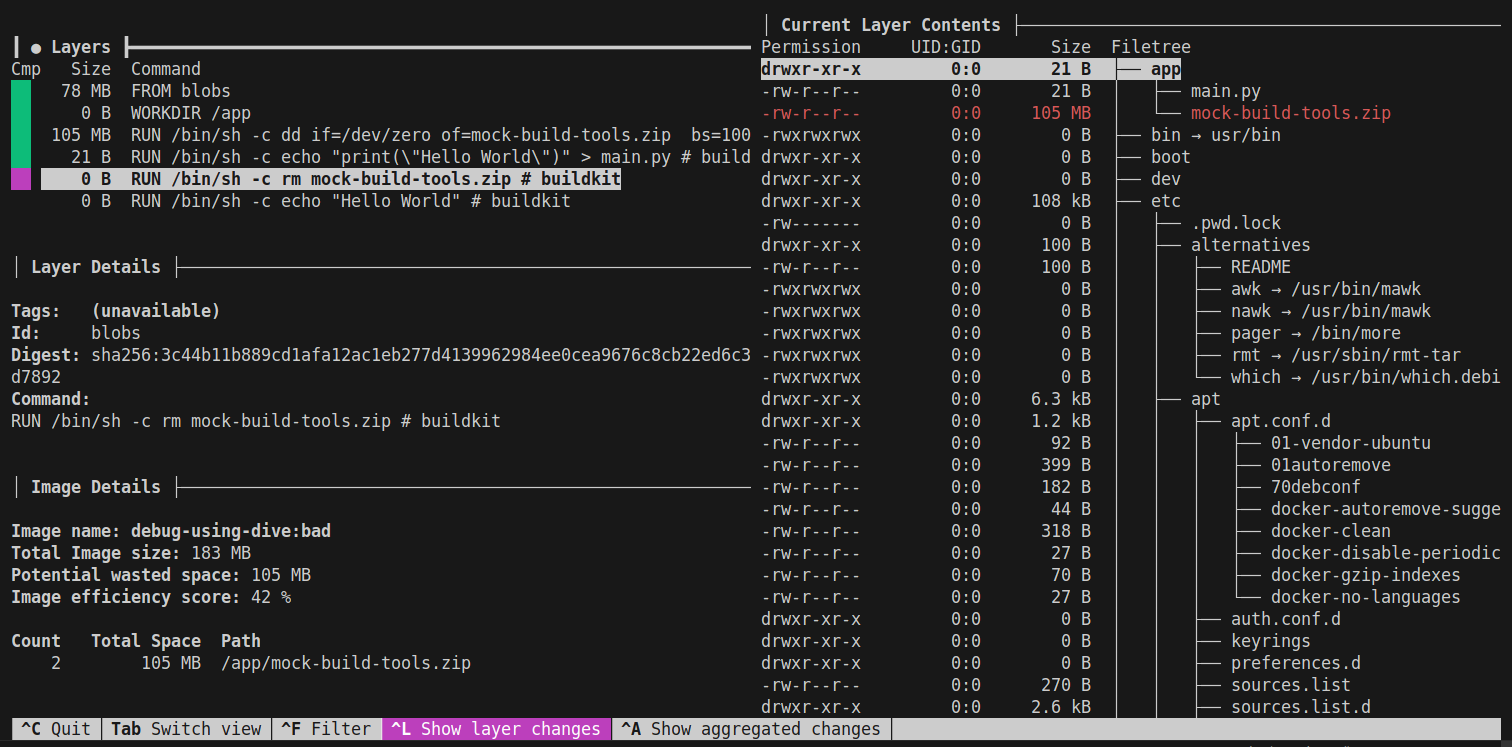Select docker-disable-periodic file

click(x=1385, y=553)
